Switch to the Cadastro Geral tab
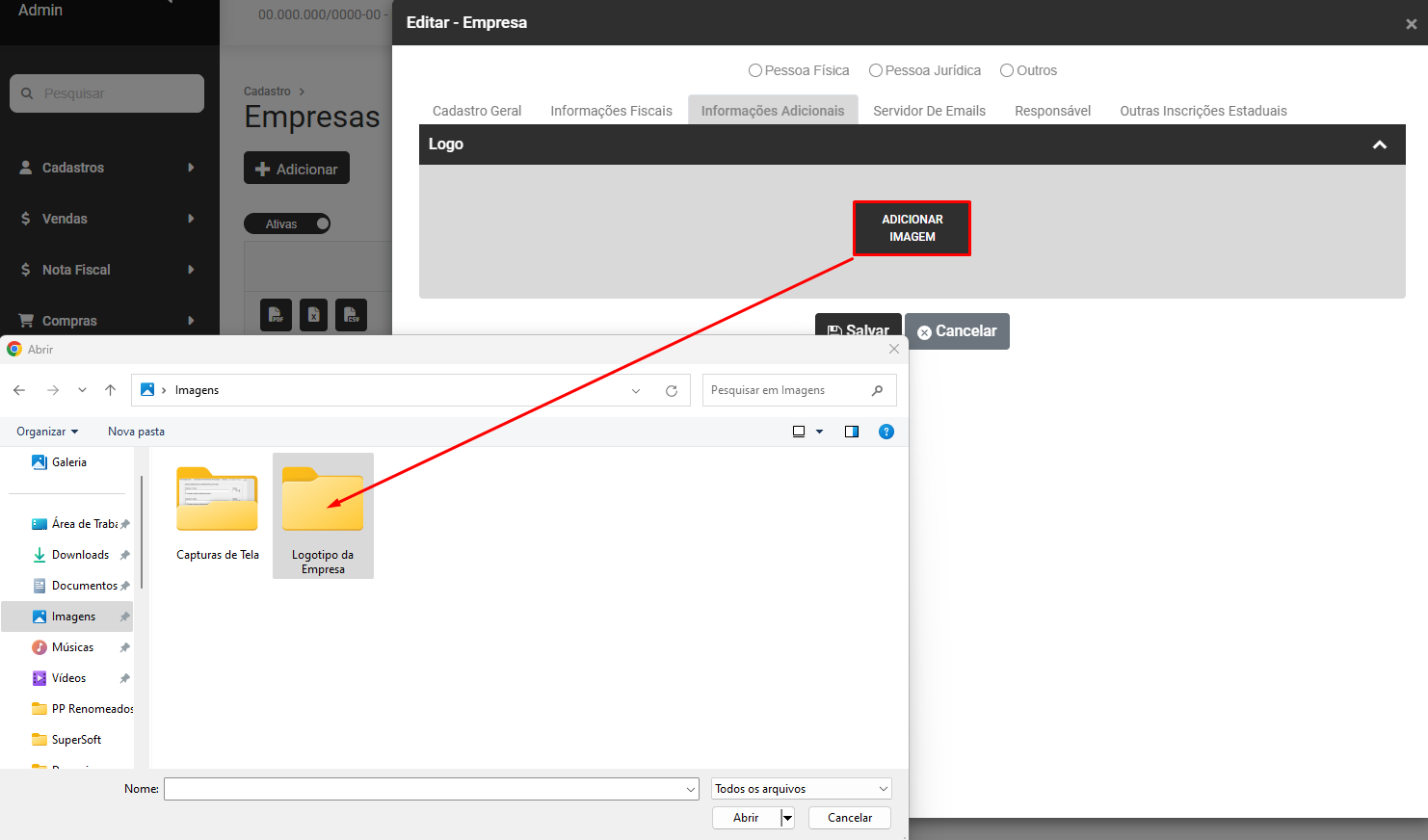 [x=477, y=111]
